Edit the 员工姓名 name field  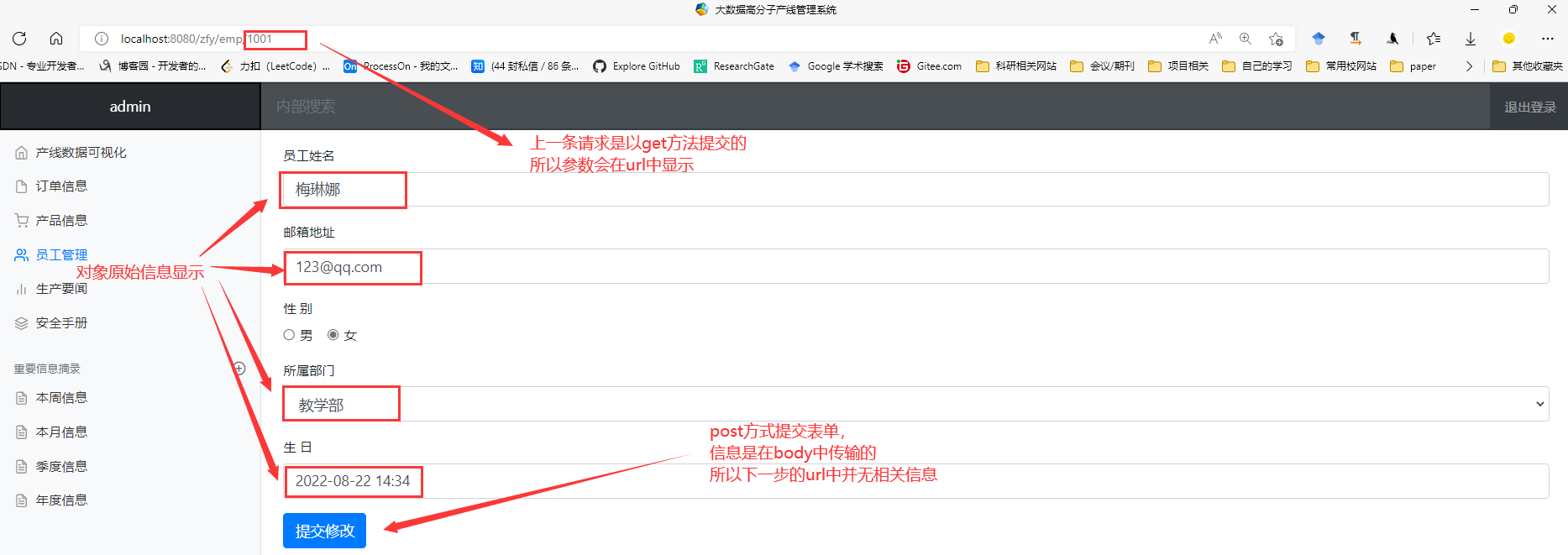coord(916,190)
